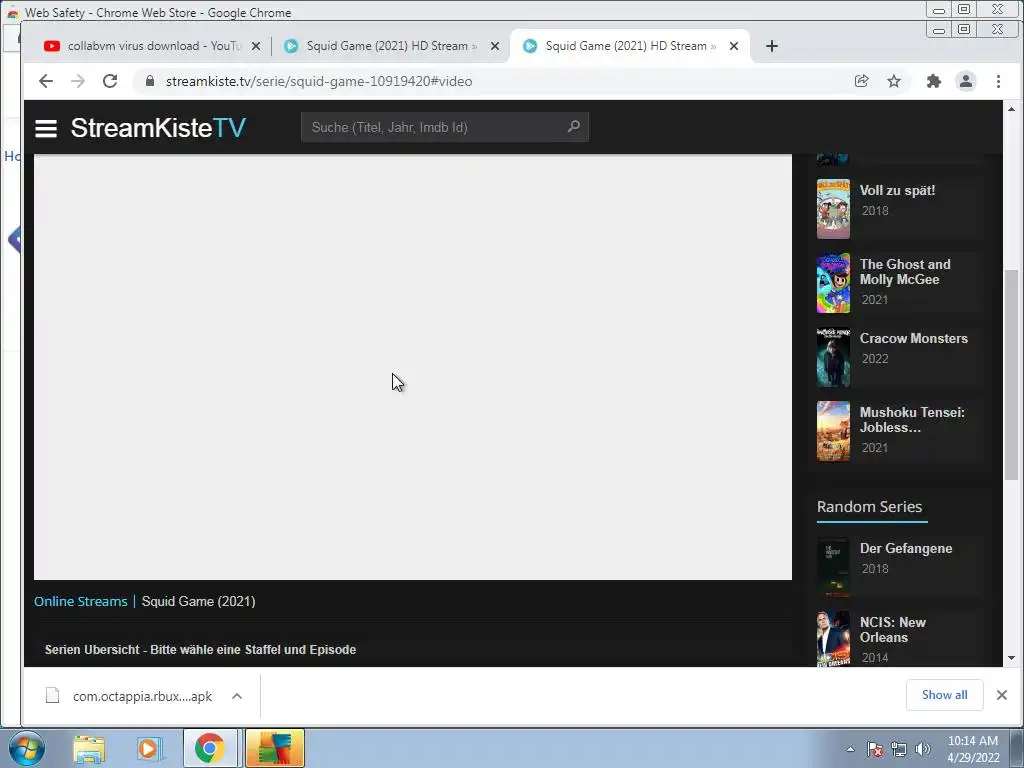Click the page scrollbar up arrow
1024x768 pixels.
coord(1012,109)
